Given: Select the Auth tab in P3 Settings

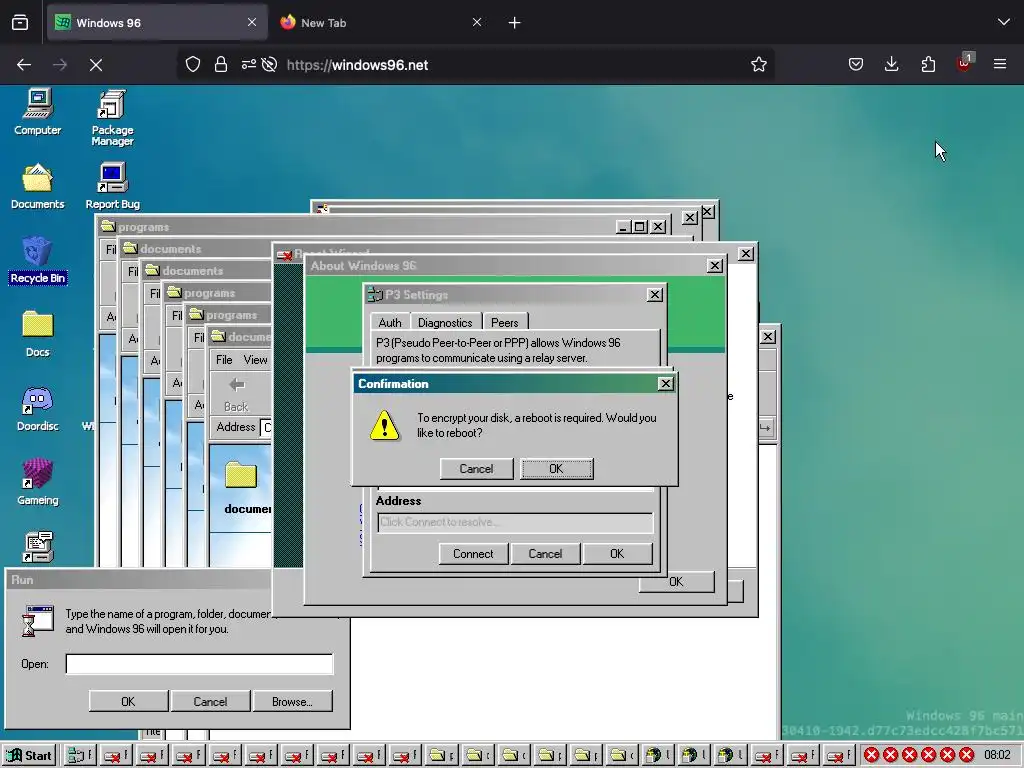Looking at the screenshot, I should (390, 323).
